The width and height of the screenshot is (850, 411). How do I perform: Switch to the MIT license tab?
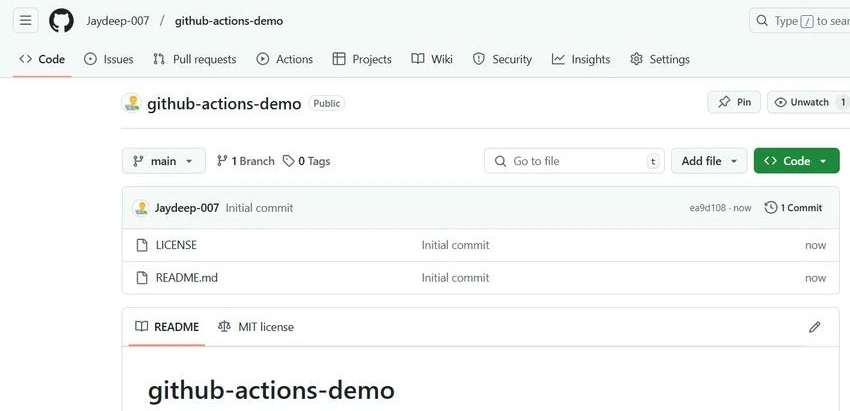tap(255, 327)
